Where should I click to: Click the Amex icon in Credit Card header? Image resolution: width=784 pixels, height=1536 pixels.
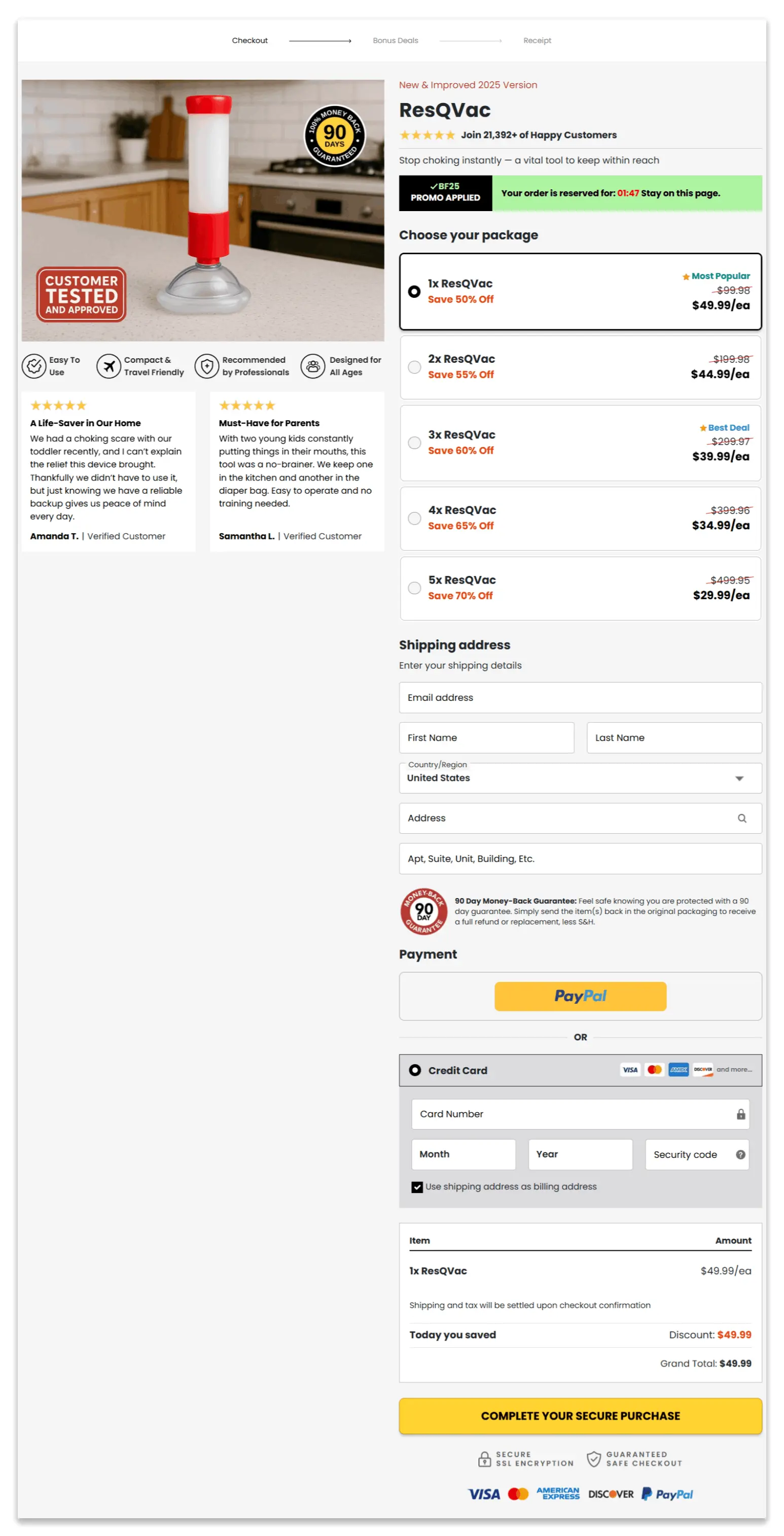679,1070
